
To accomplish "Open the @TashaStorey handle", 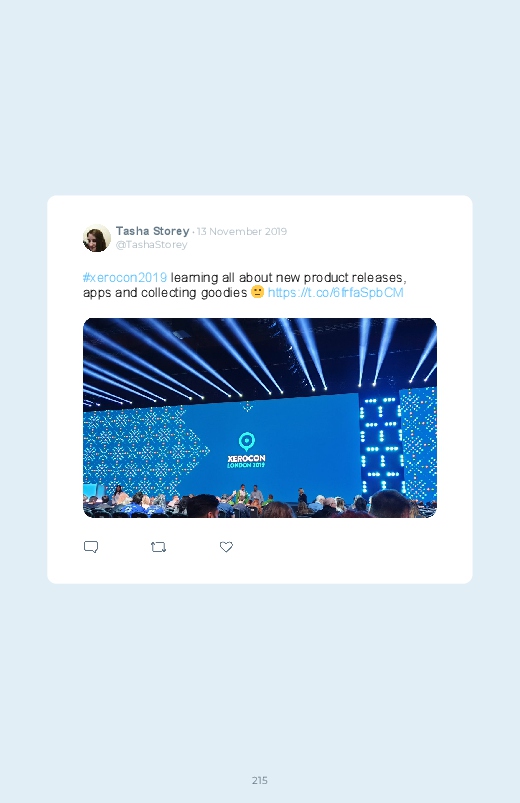I will pyautogui.click(x=152, y=245).
